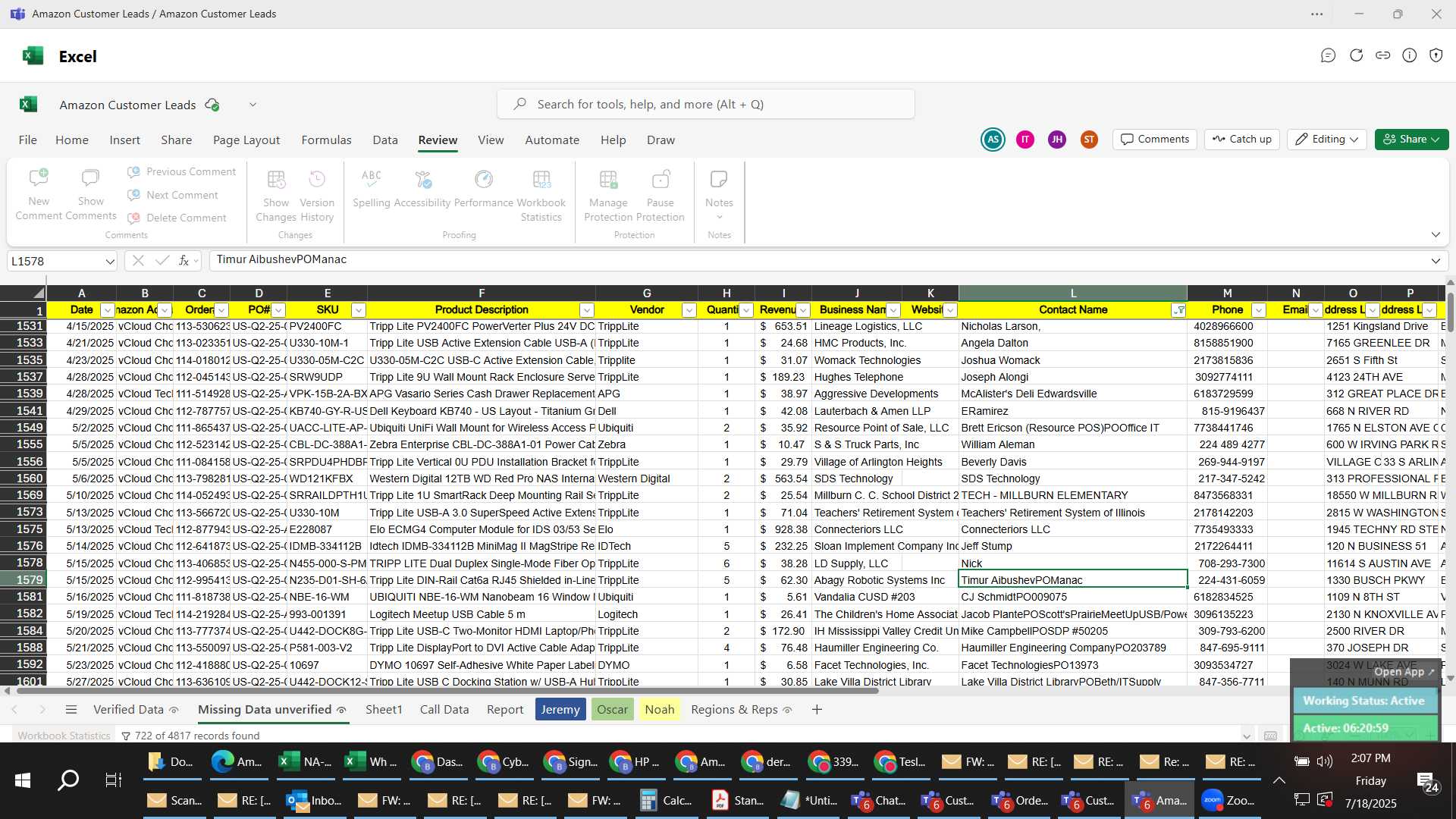
Task: Expand the Name Box dropdown
Action: point(110,262)
